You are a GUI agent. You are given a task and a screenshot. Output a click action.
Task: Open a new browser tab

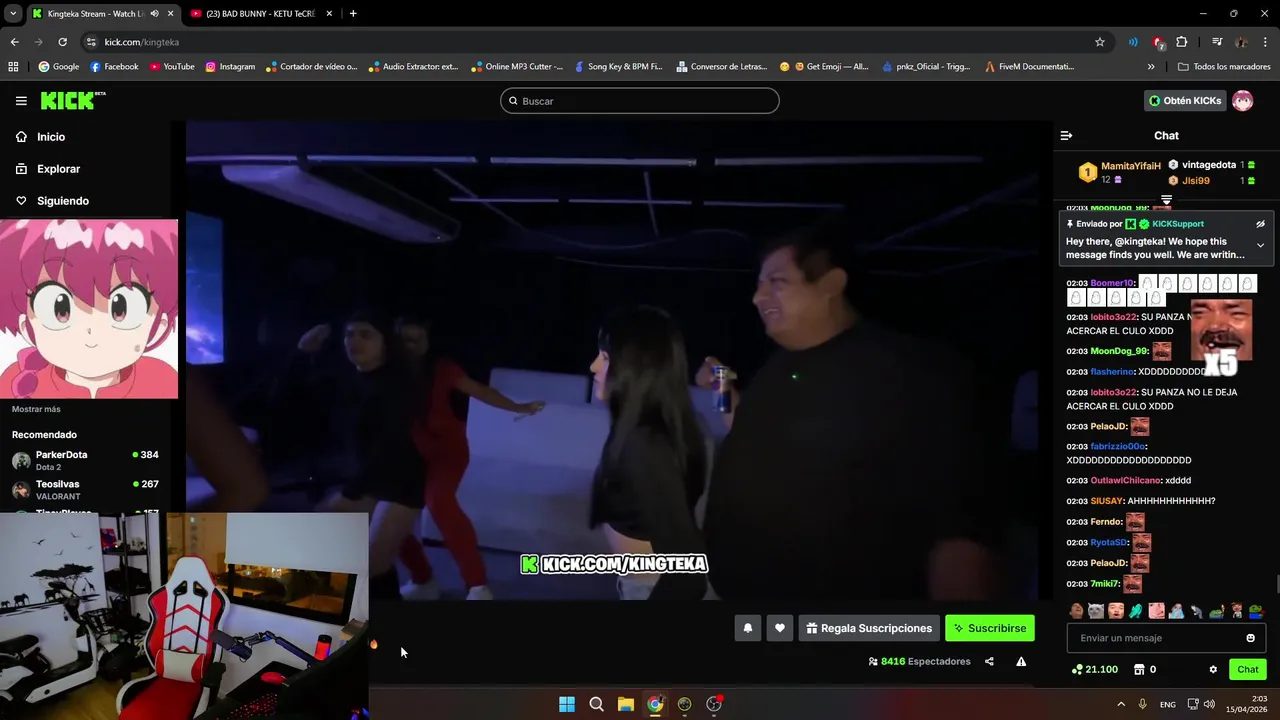click(353, 14)
